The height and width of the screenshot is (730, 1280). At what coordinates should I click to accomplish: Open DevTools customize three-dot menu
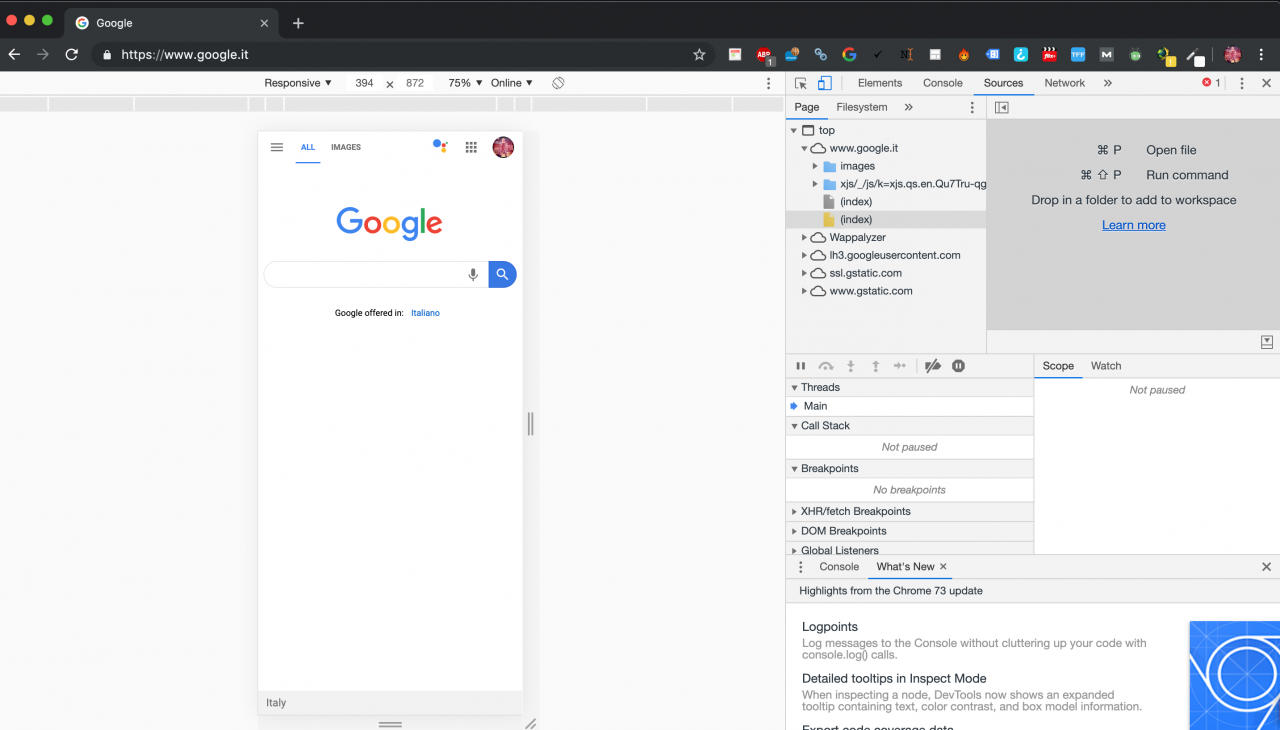(x=1242, y=83)
